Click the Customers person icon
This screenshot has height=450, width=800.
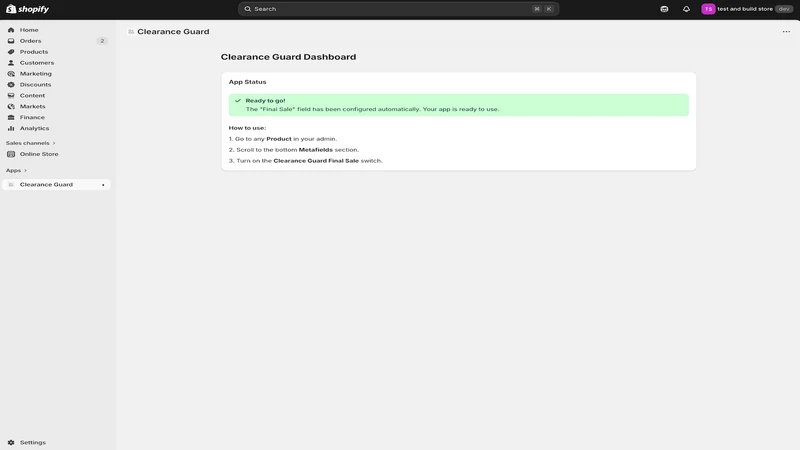11,63
